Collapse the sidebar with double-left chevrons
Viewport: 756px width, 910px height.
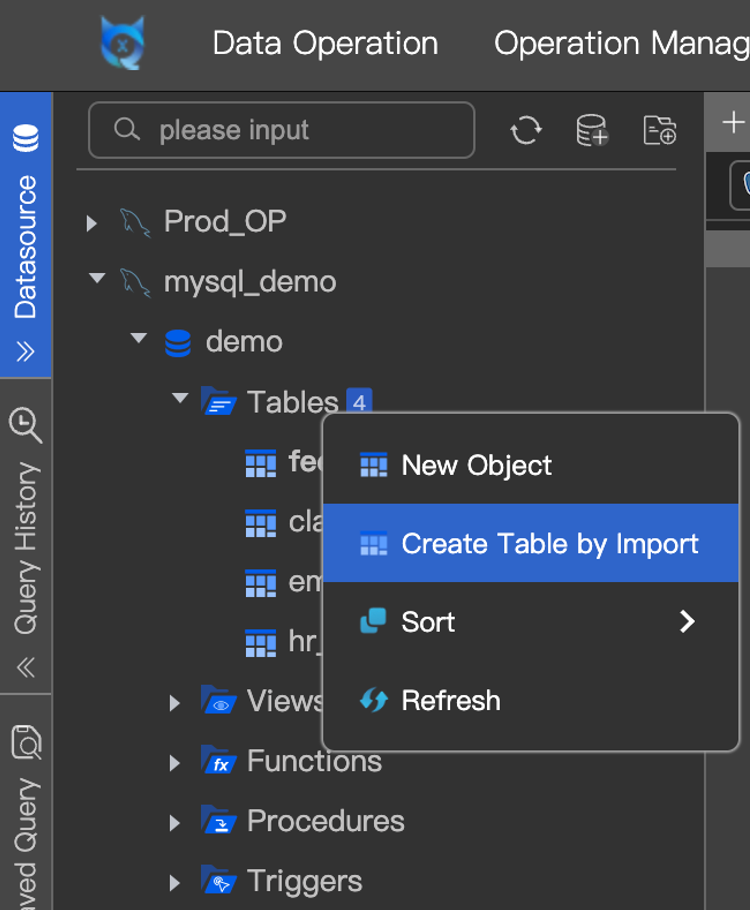pos(26,667)
